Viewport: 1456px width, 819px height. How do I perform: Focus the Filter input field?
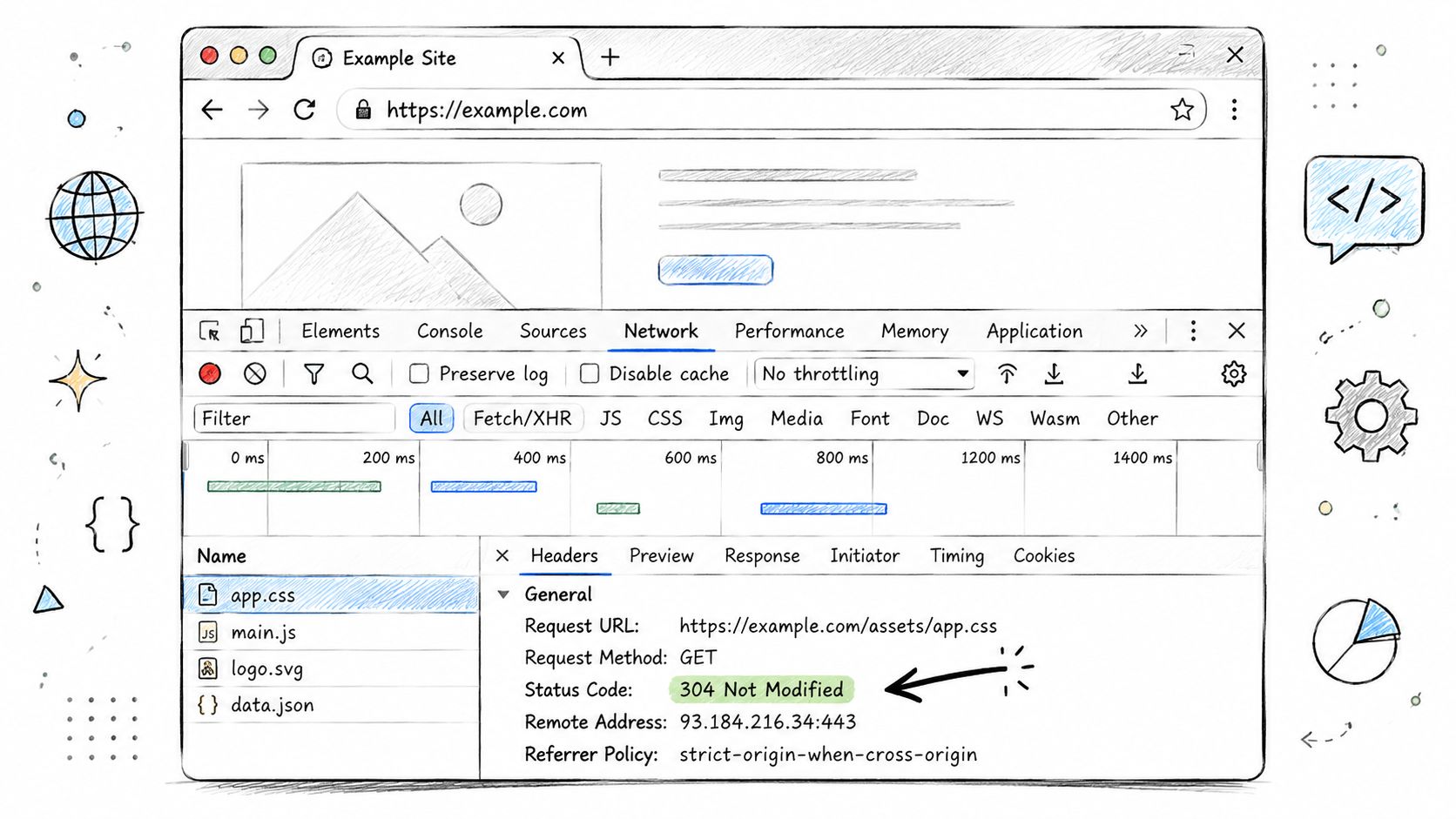pos(294,419)
